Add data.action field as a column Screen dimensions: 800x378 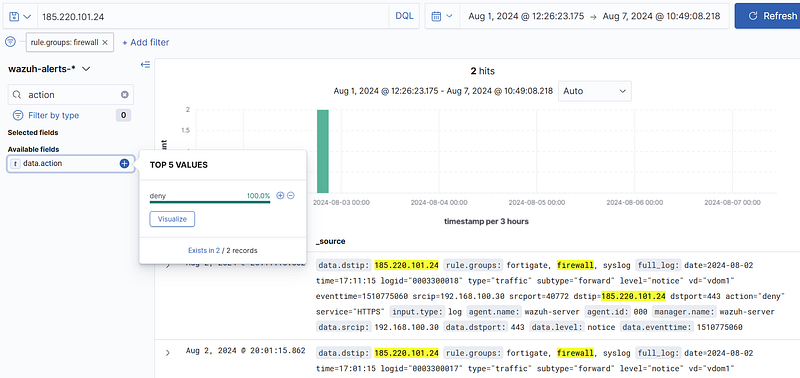click(x=124, y=164)
